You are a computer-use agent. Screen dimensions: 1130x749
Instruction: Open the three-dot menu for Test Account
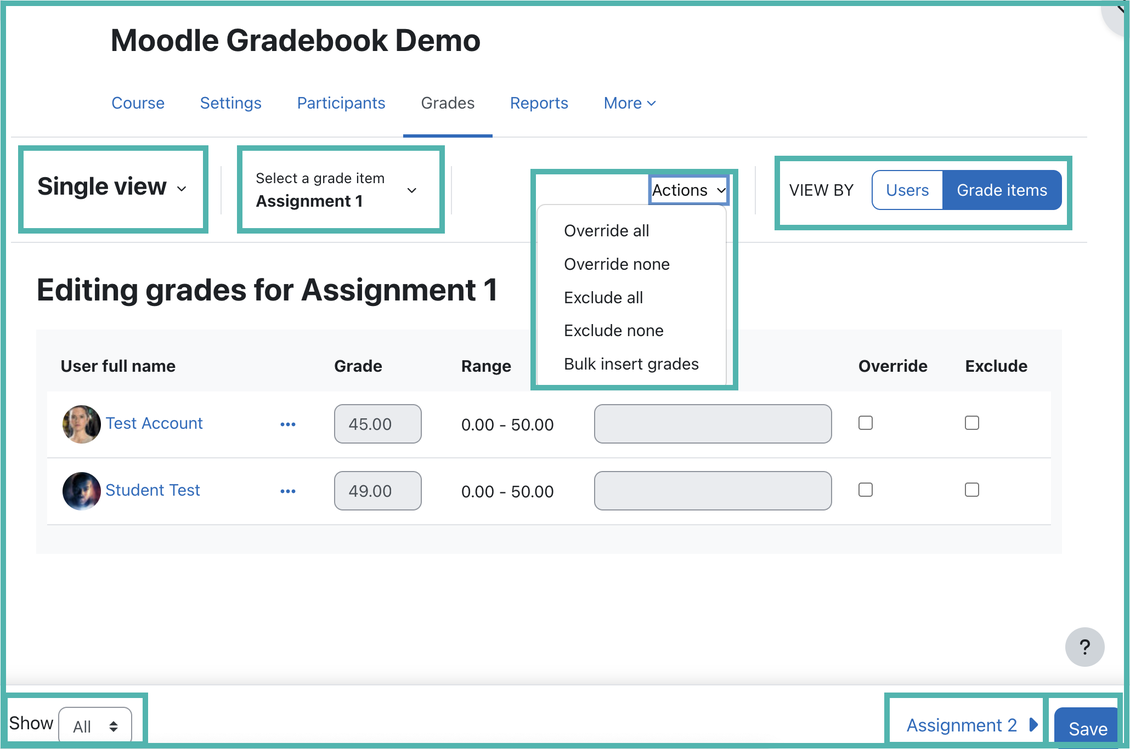(x=288, y=425)
